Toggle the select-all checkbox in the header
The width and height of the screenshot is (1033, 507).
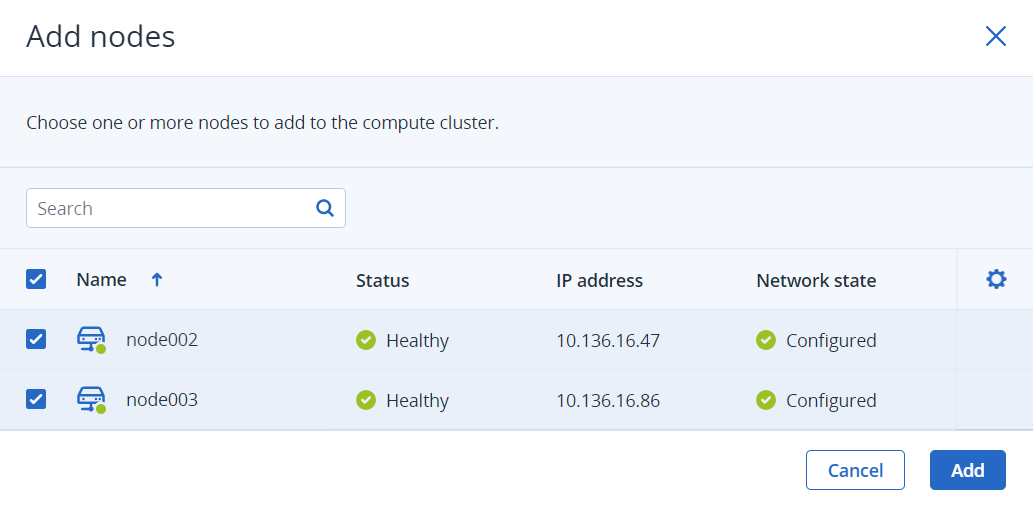[36, 279]
